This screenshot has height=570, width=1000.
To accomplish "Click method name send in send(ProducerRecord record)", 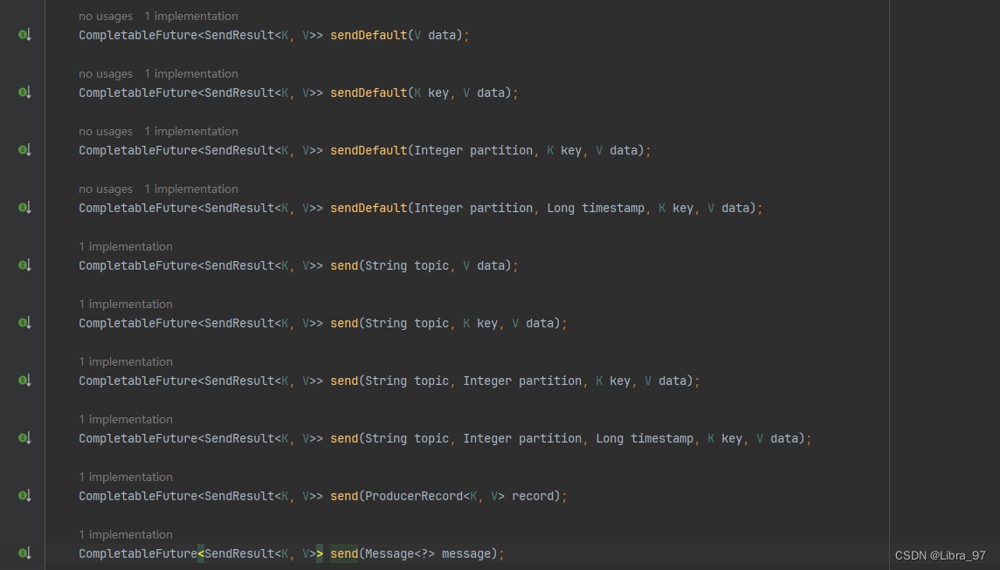I will click(344, 495).
